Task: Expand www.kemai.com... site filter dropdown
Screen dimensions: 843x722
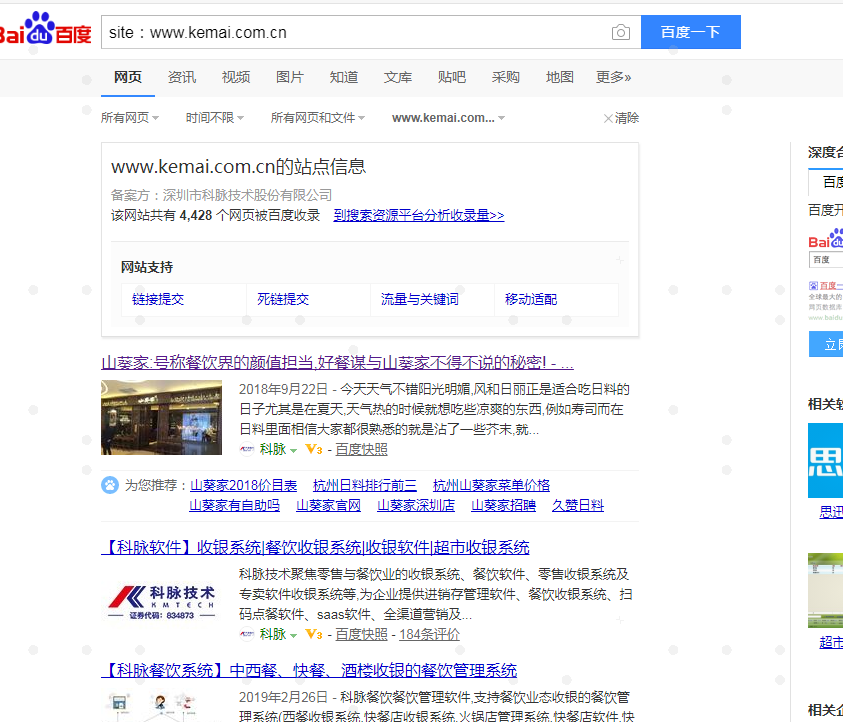Action: 448,118
